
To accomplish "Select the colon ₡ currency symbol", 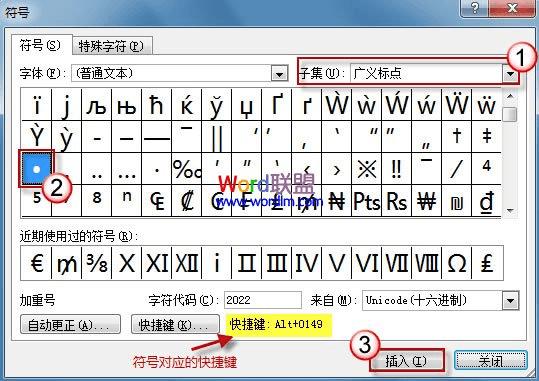I will [x=187, y=200].
